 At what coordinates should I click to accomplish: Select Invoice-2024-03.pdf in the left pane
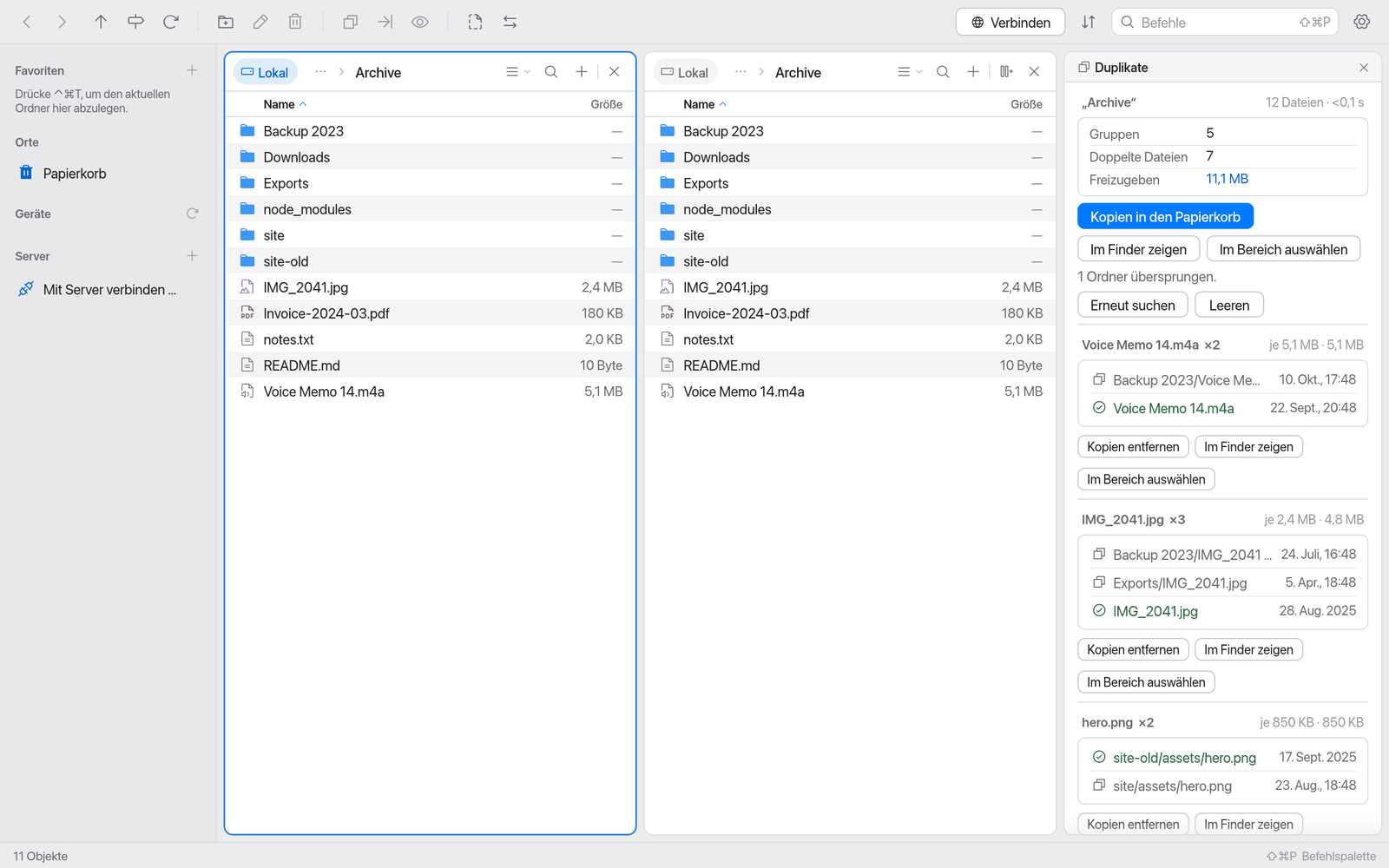(x=431, y=313)
